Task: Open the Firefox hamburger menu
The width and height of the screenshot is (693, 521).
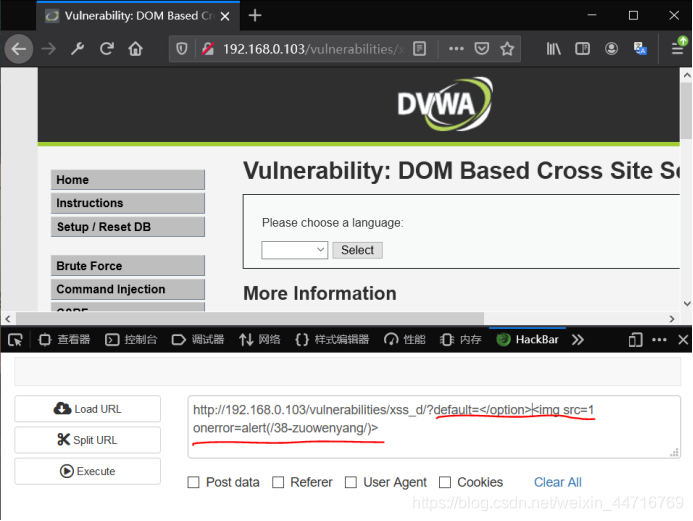Action: [x=678, y=49]
